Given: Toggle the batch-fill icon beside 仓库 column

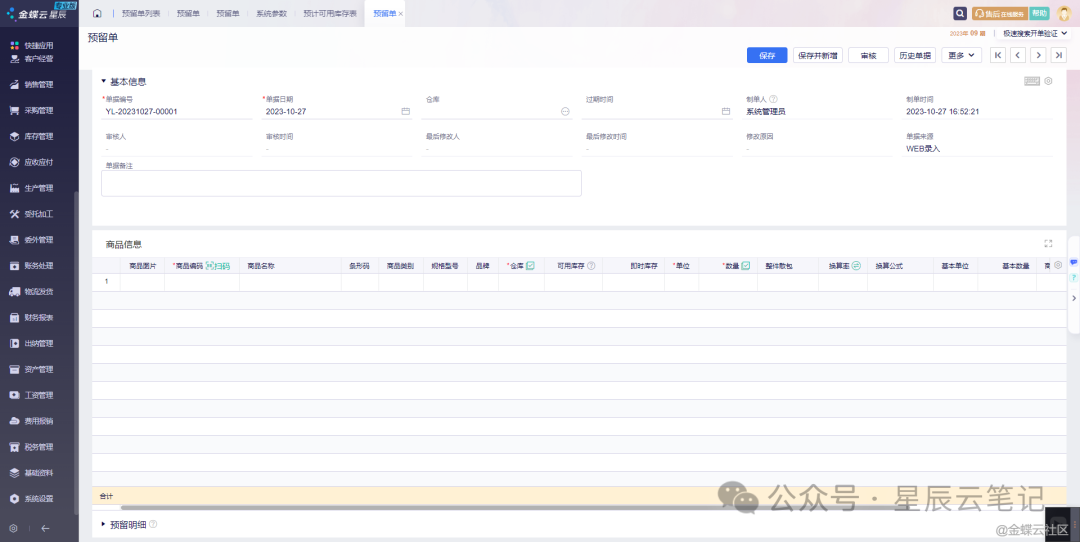Looking at the screenshot, I should [530, 266].
